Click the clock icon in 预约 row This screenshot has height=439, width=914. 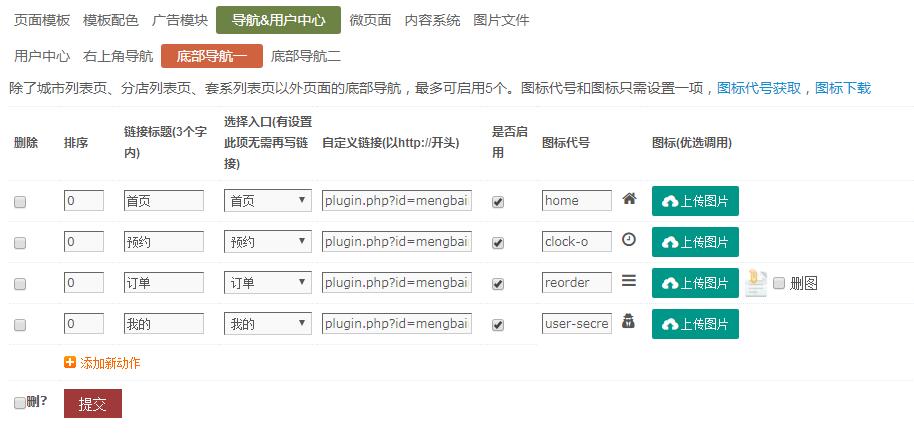629,240
